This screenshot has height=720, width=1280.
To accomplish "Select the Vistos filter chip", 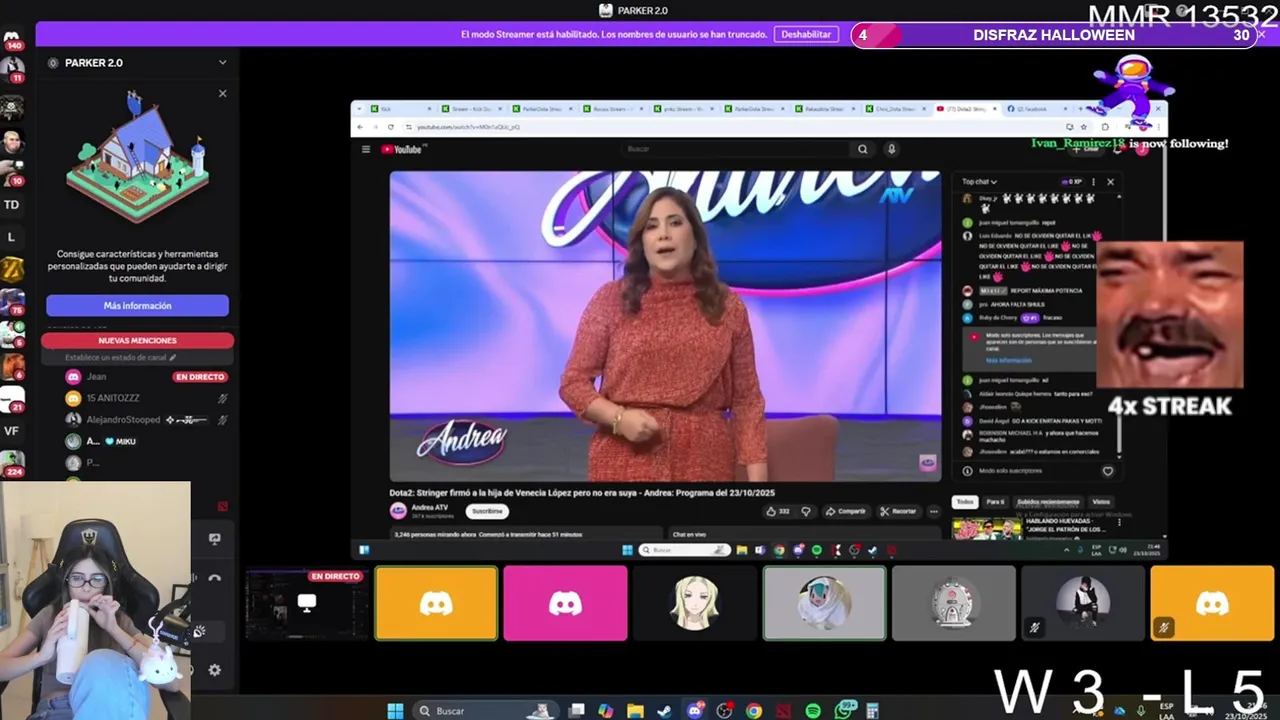I will pyautogui.click(x=1101, y=502).
